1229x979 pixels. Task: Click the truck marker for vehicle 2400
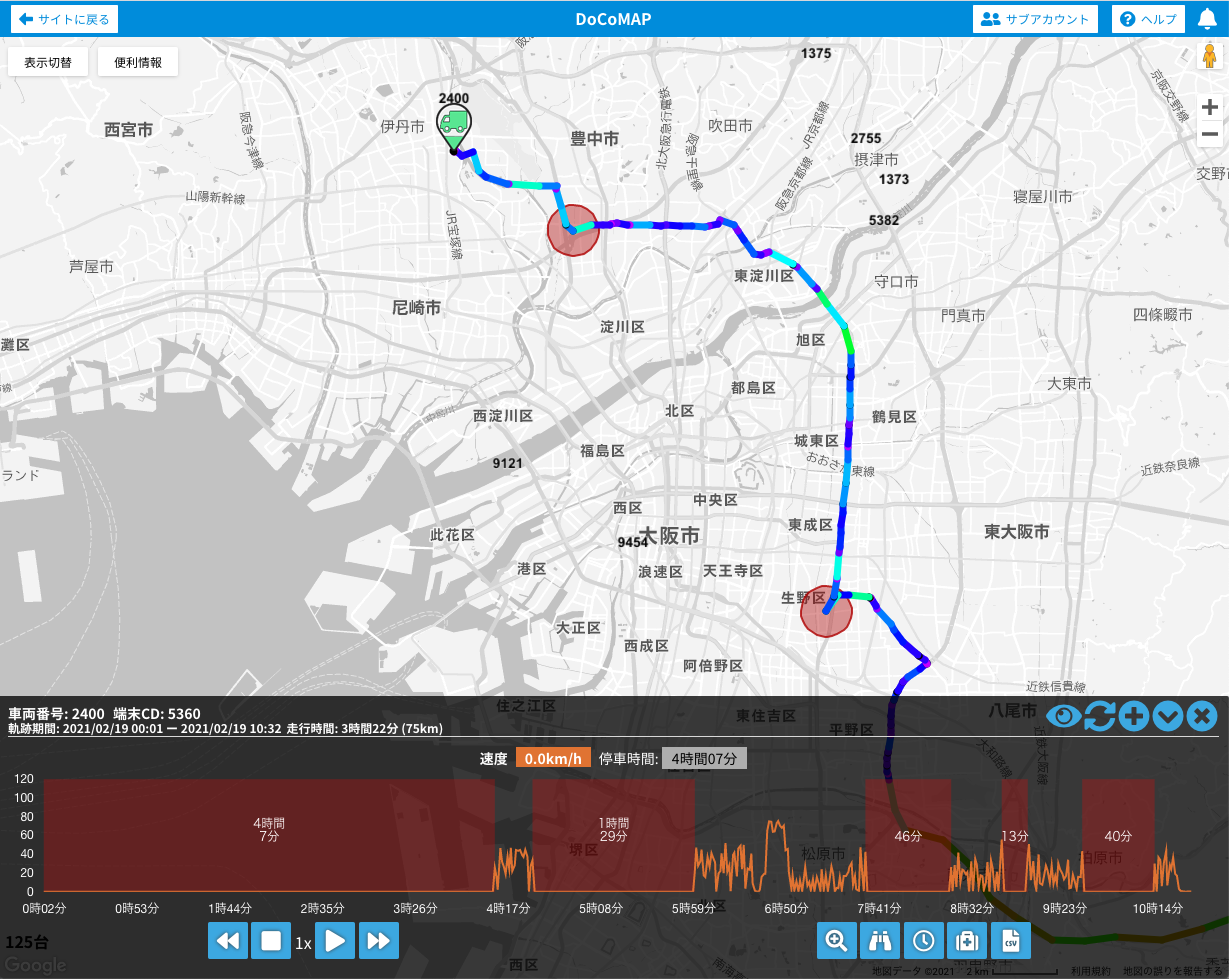click(454, 124)
